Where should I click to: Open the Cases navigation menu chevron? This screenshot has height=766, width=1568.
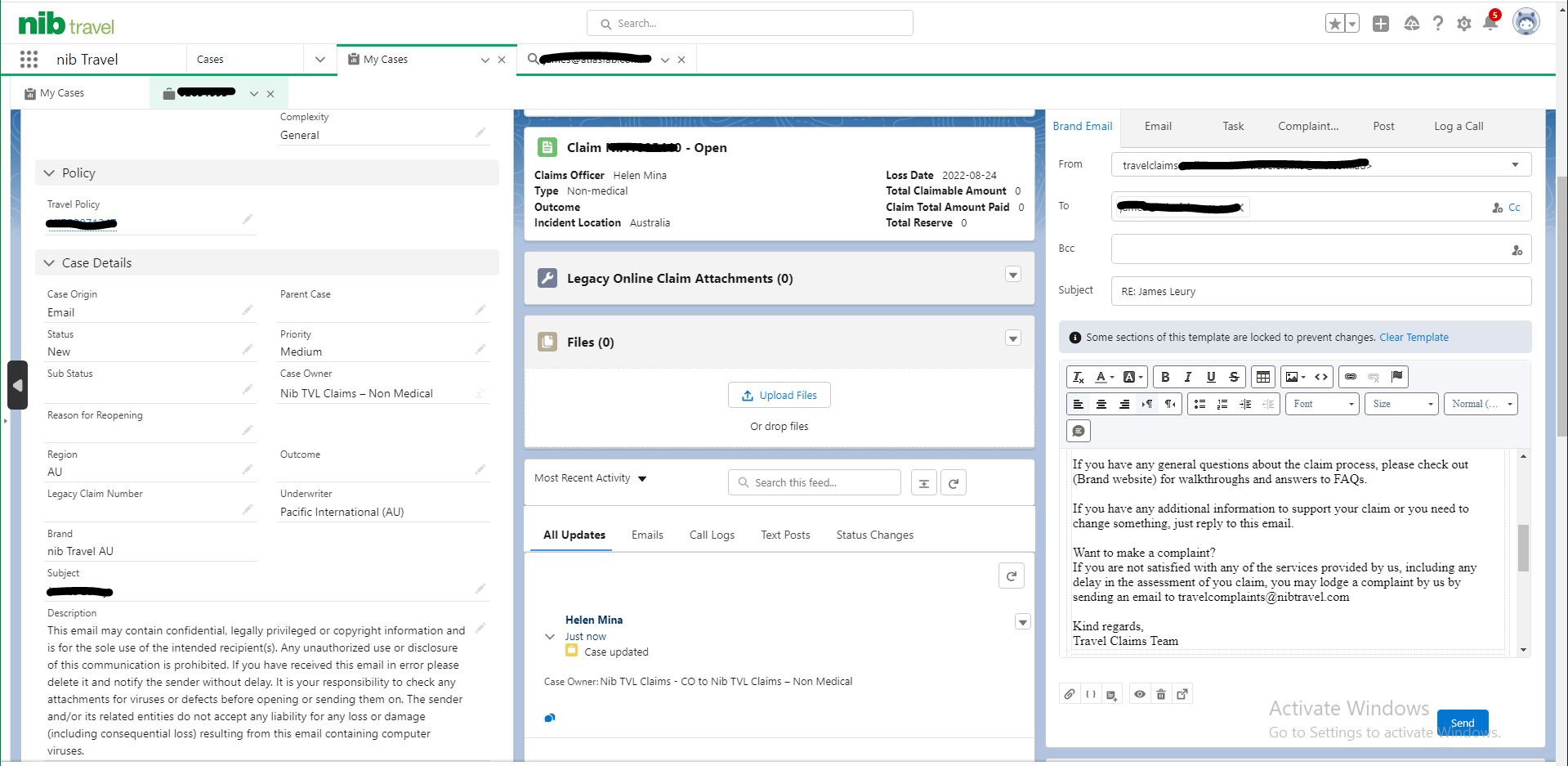tap(320, 60)
